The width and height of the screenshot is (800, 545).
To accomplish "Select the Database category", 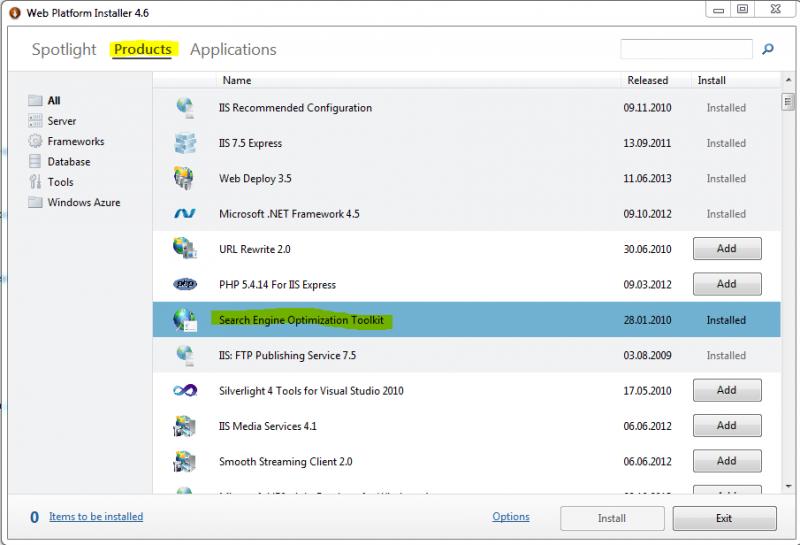I will click(69, 162).
